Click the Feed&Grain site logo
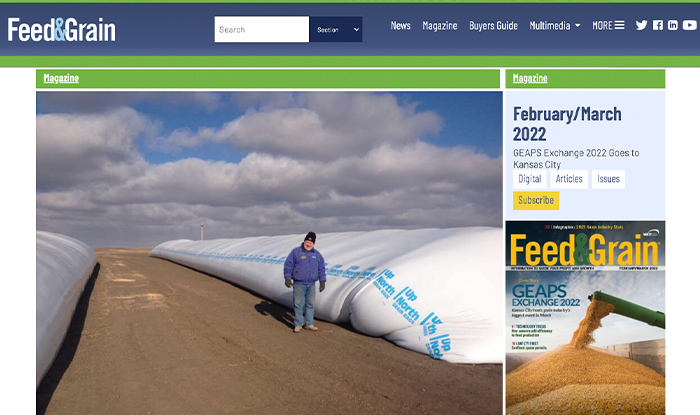The image size is (700, 415). [x=62, y=30]
